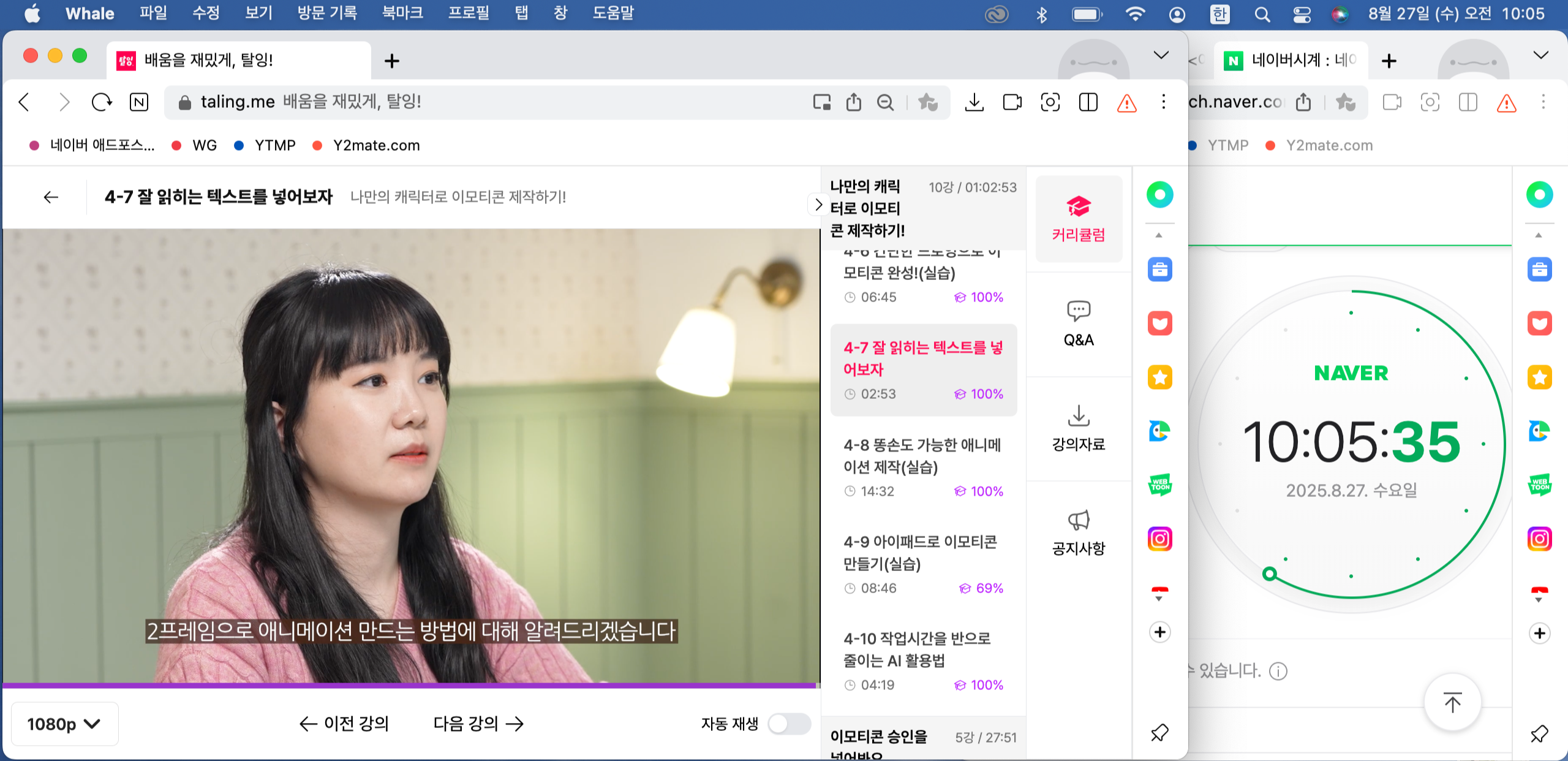Toggle the Korean input source in menu bar
This screenshot has height=761, width=1568.
(x=1219, y=13)
